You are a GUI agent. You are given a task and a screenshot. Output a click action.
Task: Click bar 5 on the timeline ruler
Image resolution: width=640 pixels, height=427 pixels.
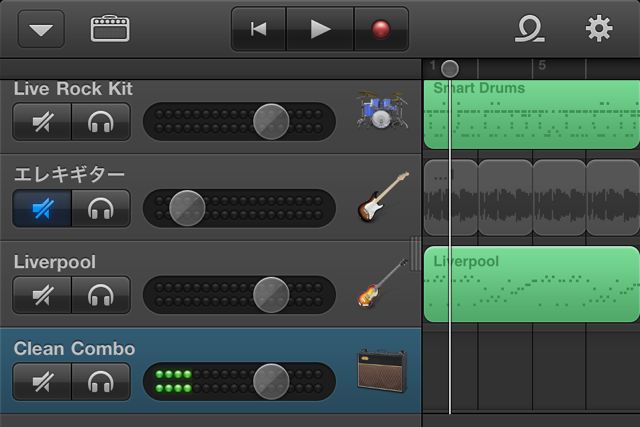pyautogui.click(x=542, y=65)
